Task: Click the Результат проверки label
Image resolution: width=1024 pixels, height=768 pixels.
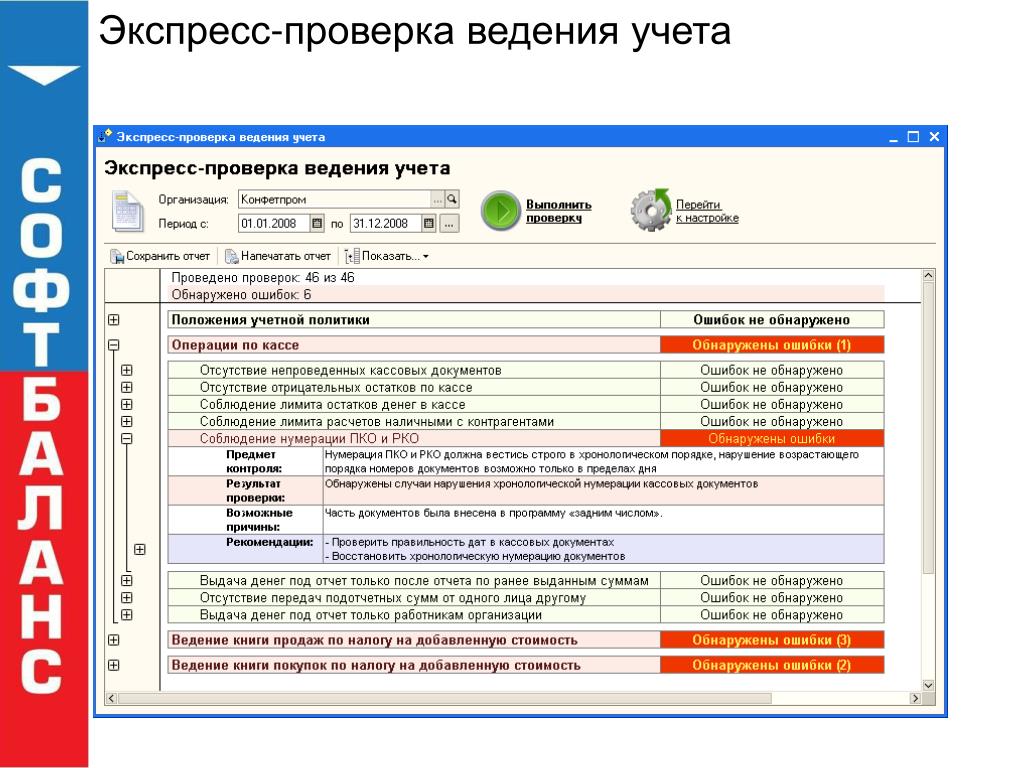Action: point(255,490)
